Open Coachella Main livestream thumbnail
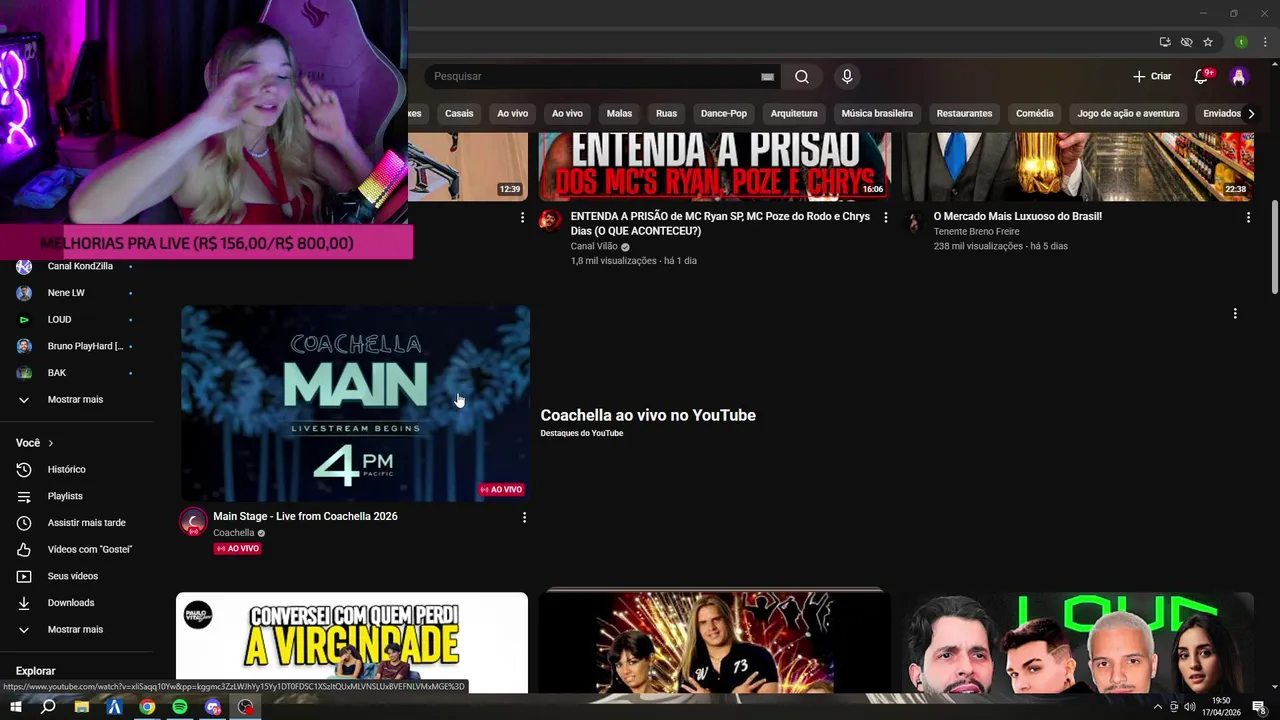The width and height of the screenshot is (1280, 720). (355, 403)
